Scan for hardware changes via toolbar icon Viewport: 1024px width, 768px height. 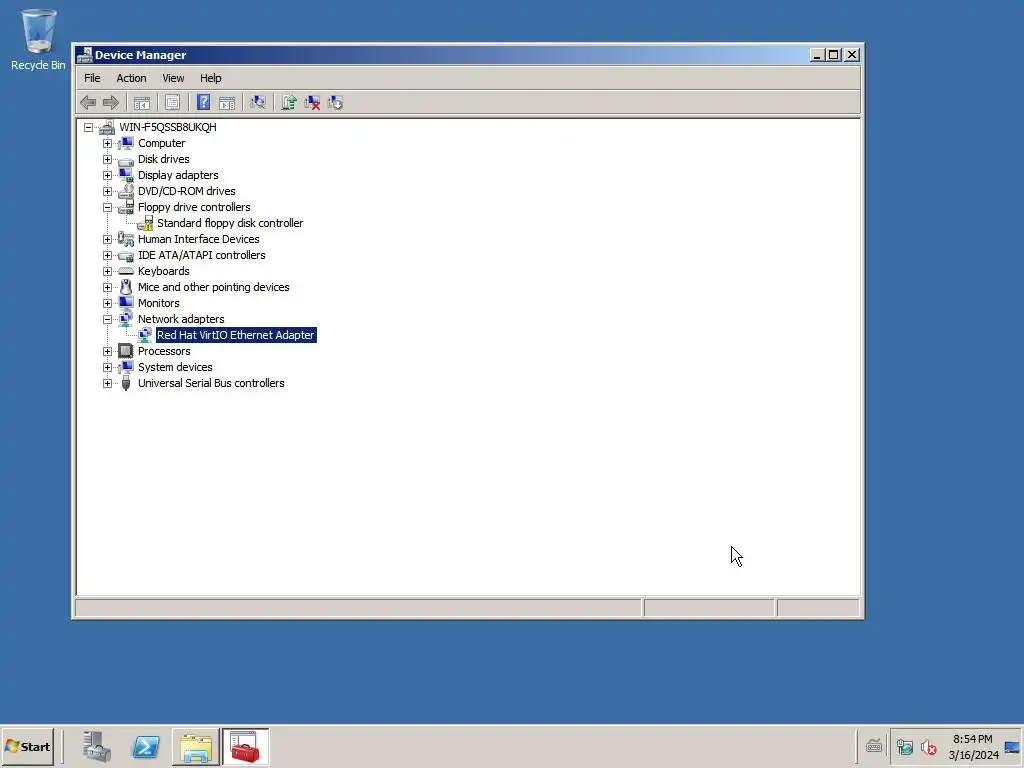258,103
